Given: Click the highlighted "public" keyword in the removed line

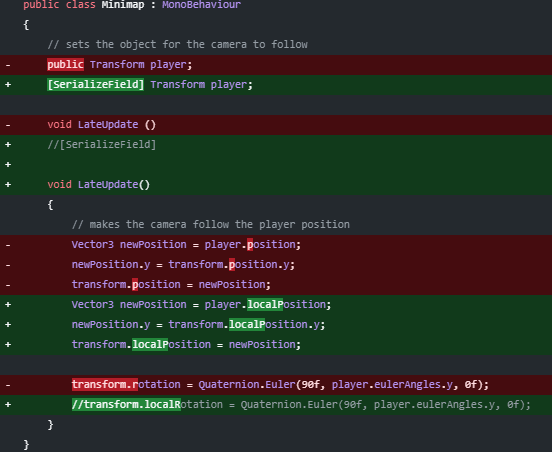Looking at the screenshot, I should (x=65, y=64).
